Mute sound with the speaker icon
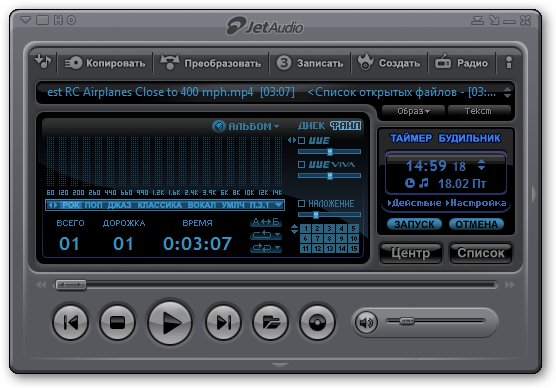The width and height of the screenshot is (556, 388). pos(366,322)
